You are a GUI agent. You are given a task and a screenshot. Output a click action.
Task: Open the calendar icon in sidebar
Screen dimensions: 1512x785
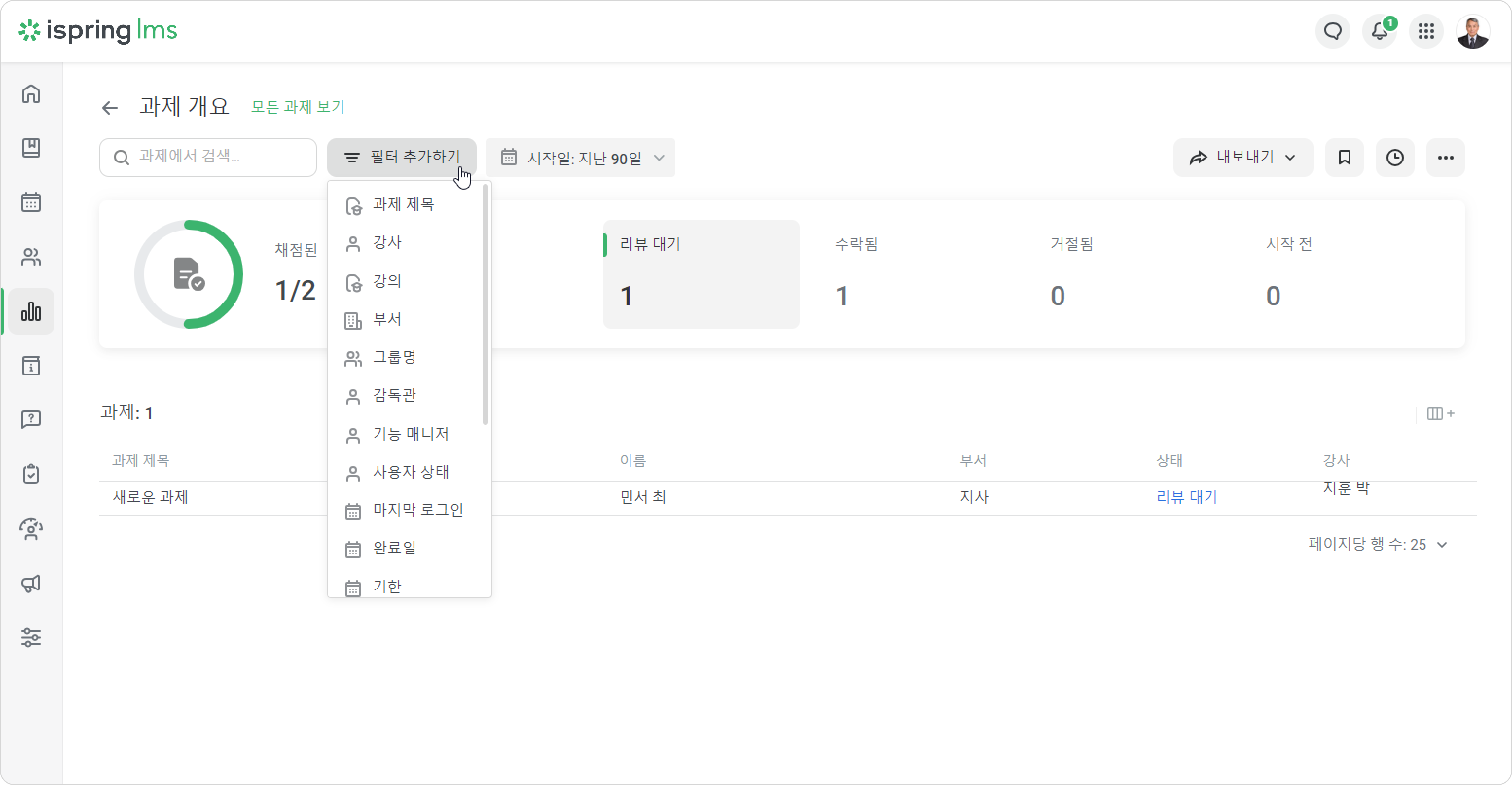(x=31, y=202)
